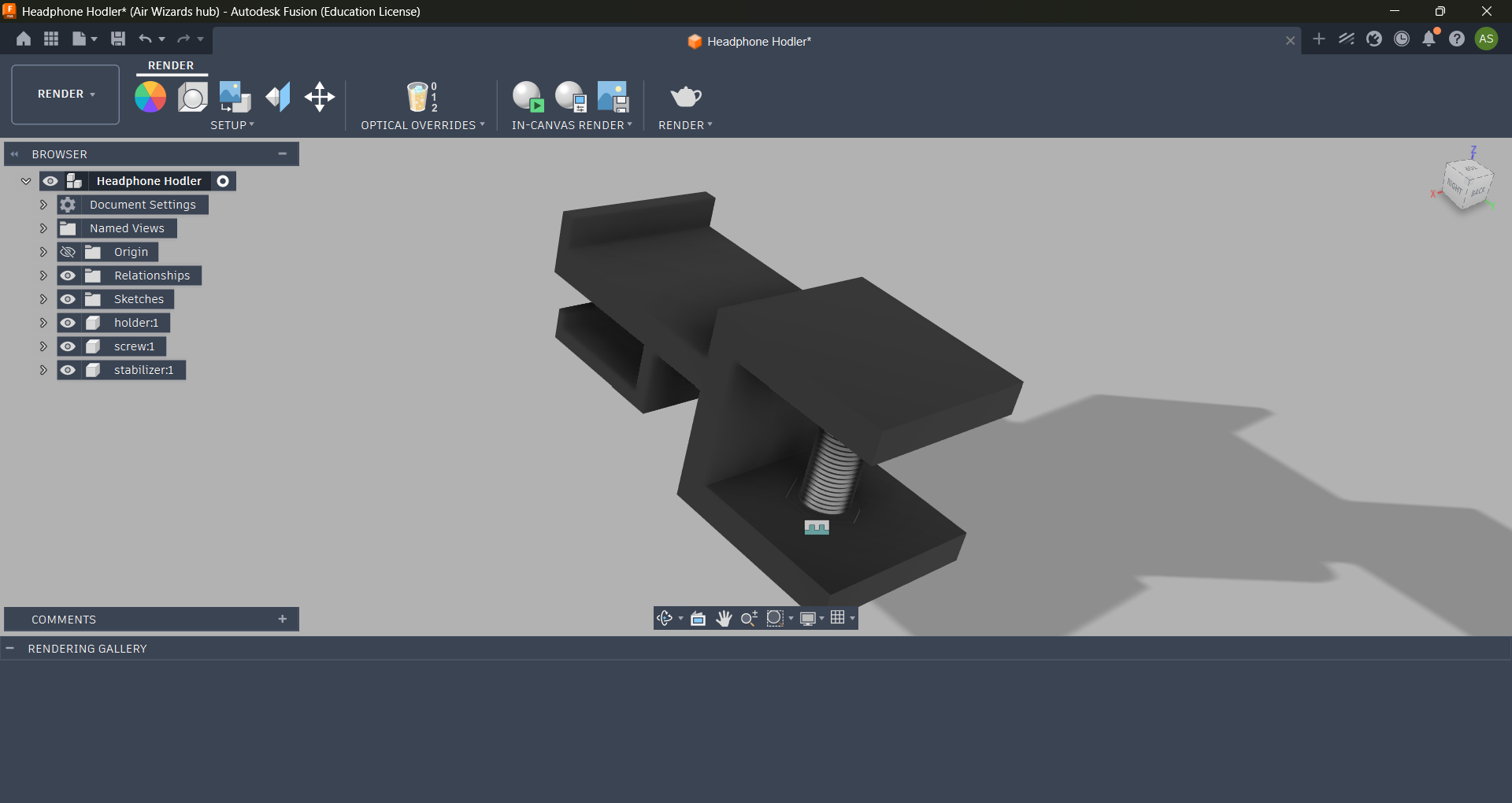The image size is (1512, 803).
Task: Collapse the Headphone Hodler root node
Action: pos(26,181)
